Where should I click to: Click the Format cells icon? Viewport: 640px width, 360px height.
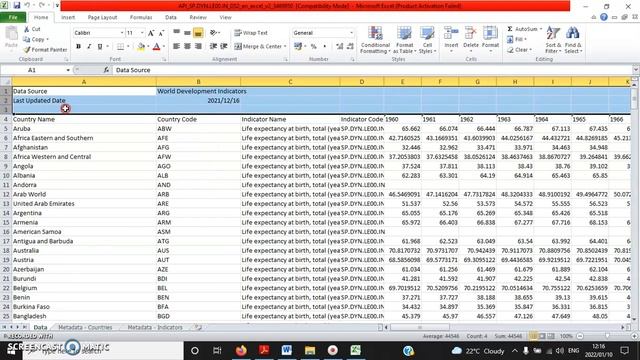point(490,34)
